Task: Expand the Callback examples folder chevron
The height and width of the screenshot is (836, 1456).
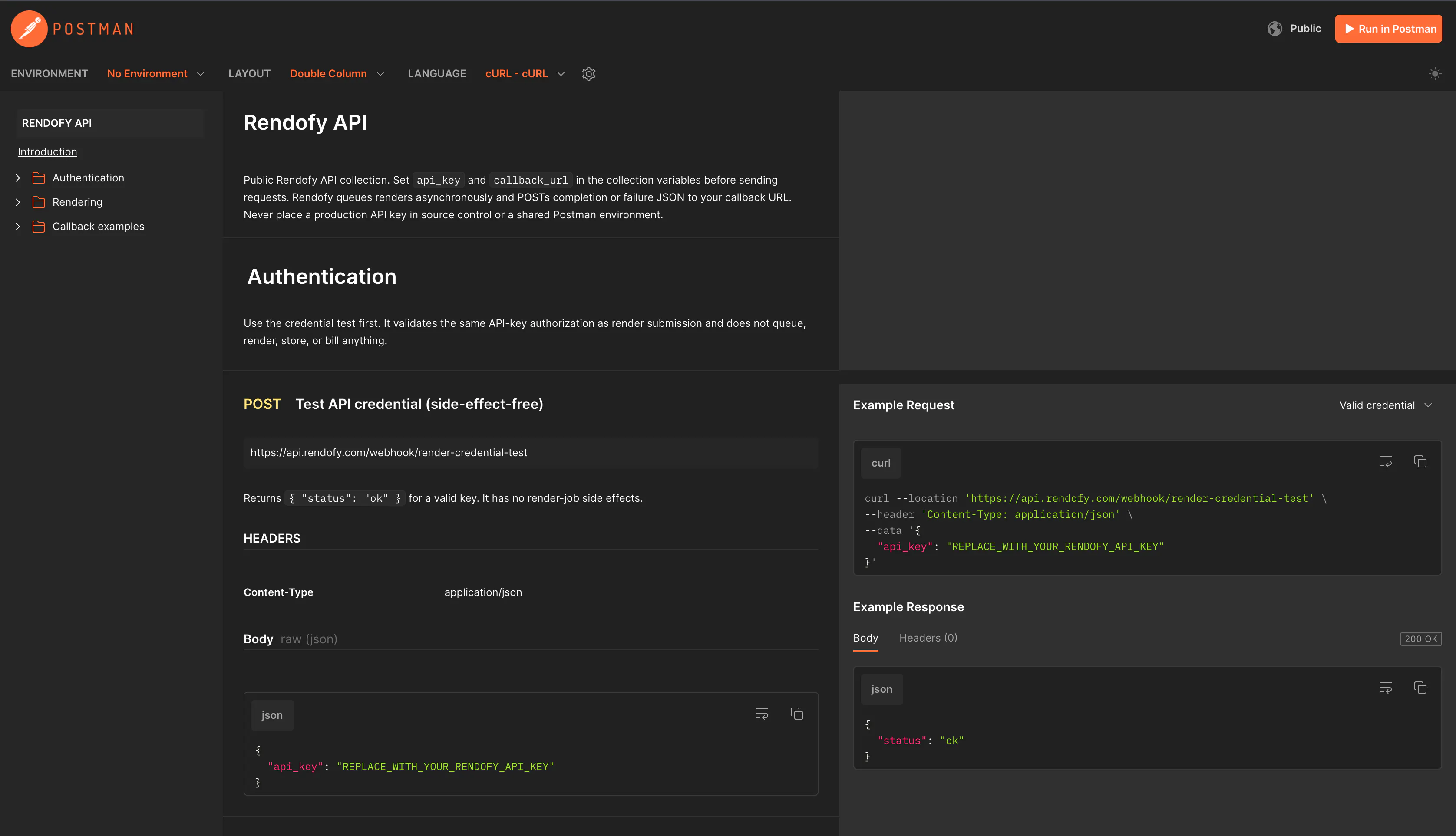Action: [x=18, y=227]
